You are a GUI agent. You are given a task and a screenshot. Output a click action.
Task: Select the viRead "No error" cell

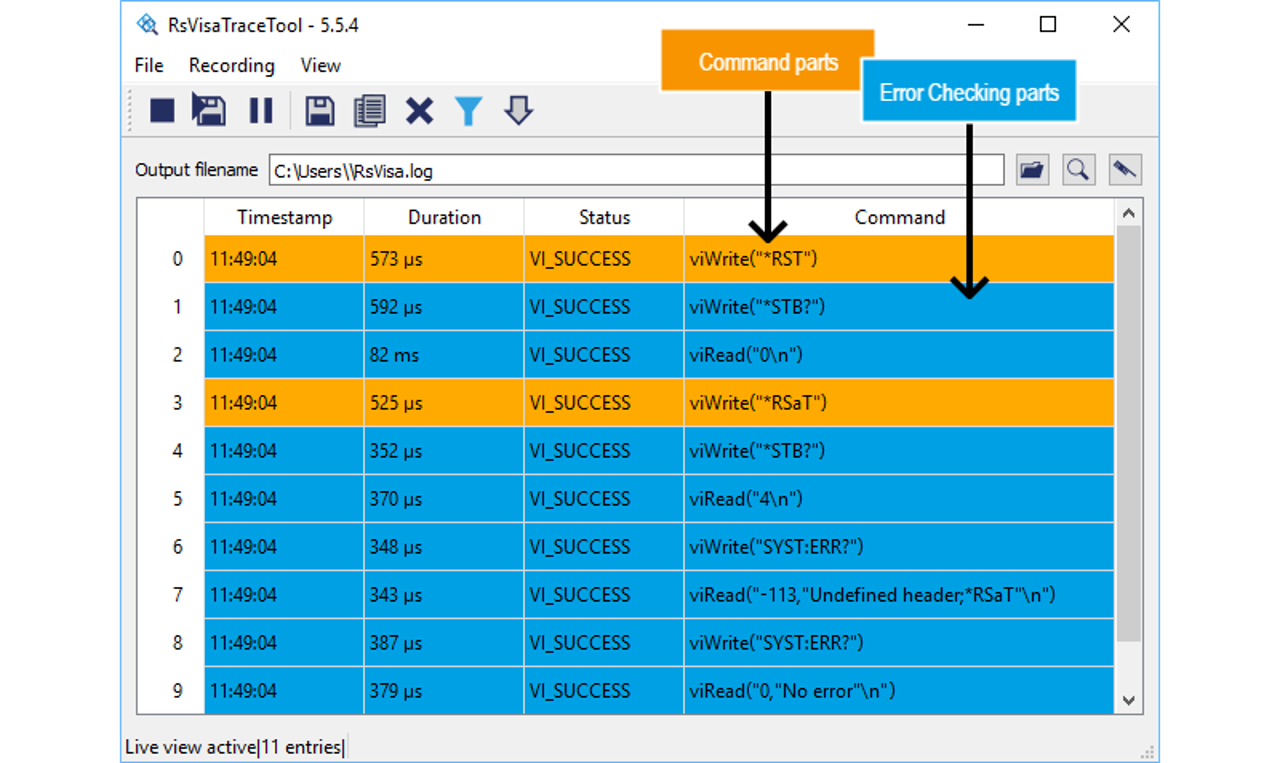(x=899, y=691)
